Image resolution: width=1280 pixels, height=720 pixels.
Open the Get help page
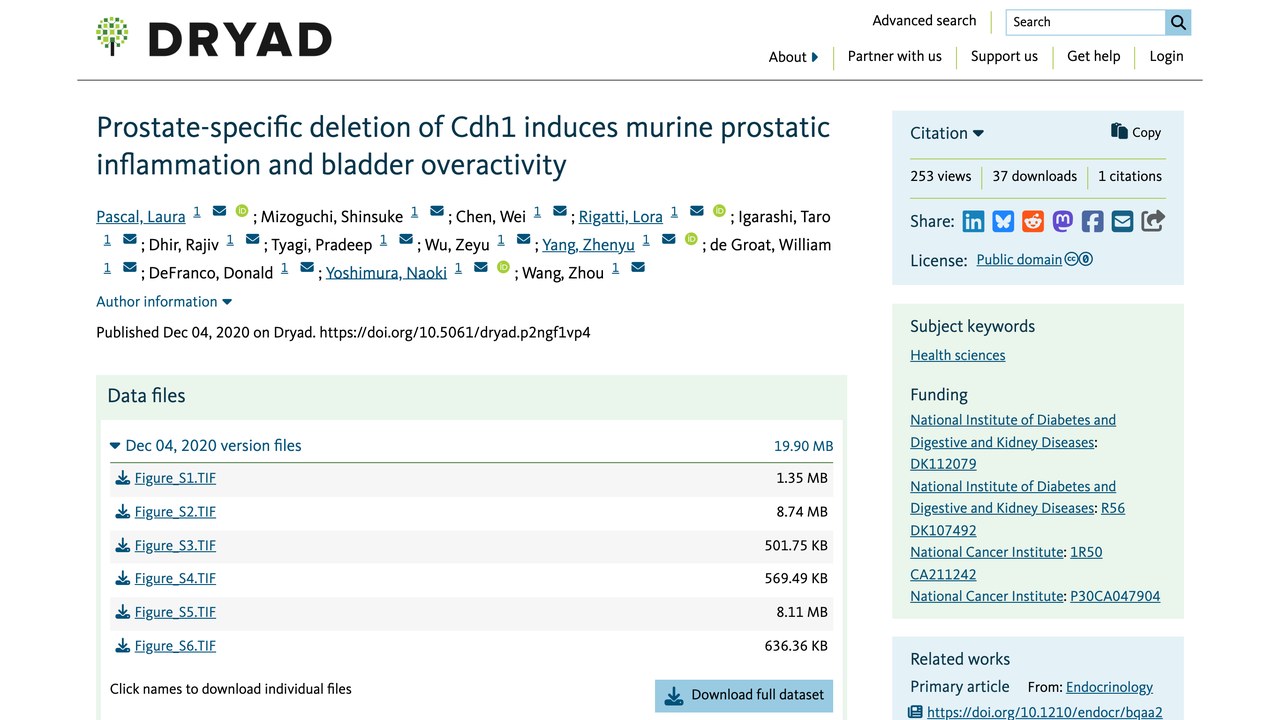tap(1094, 56)
